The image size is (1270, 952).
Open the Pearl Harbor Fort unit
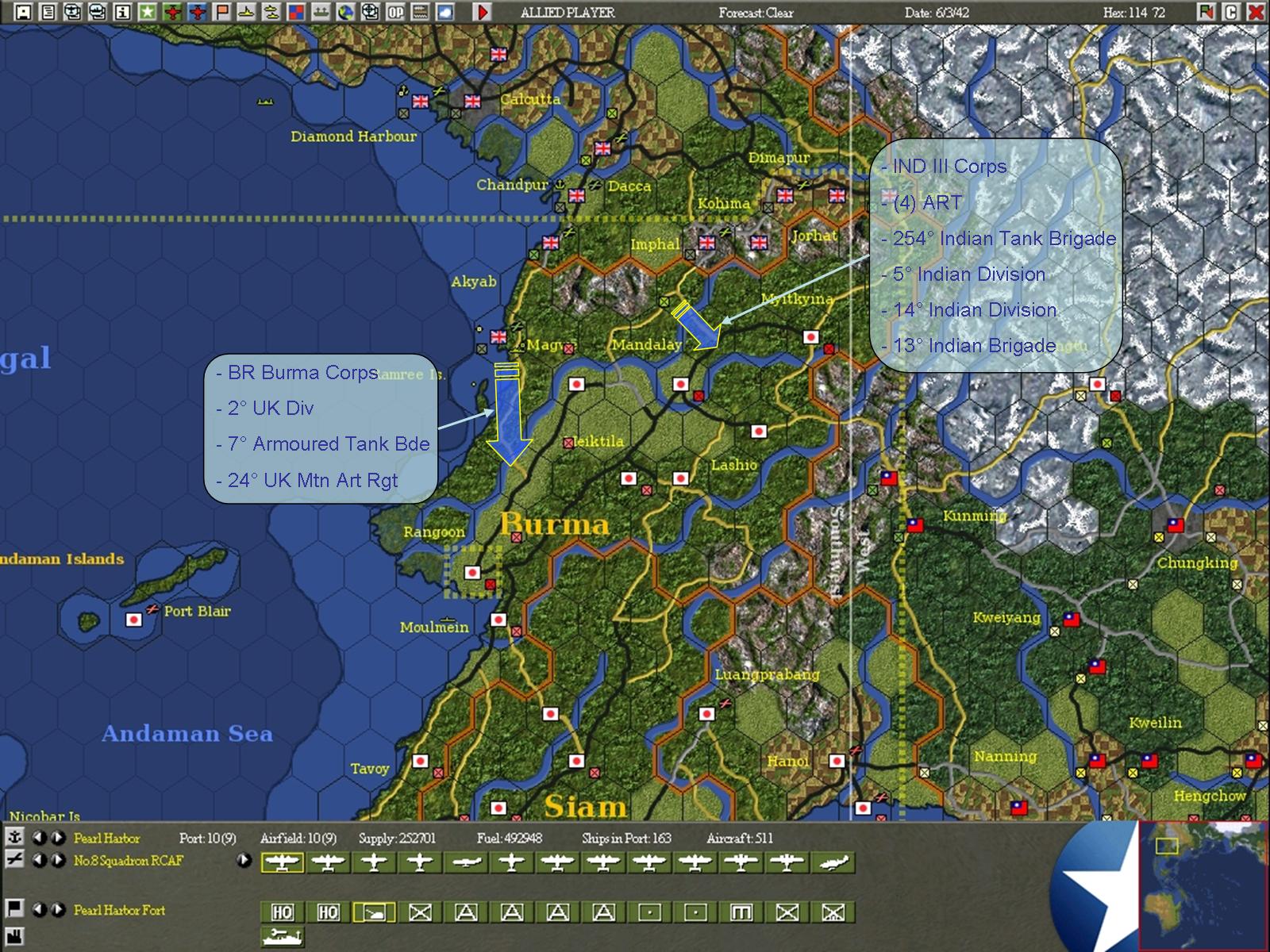tap(119, 910)
